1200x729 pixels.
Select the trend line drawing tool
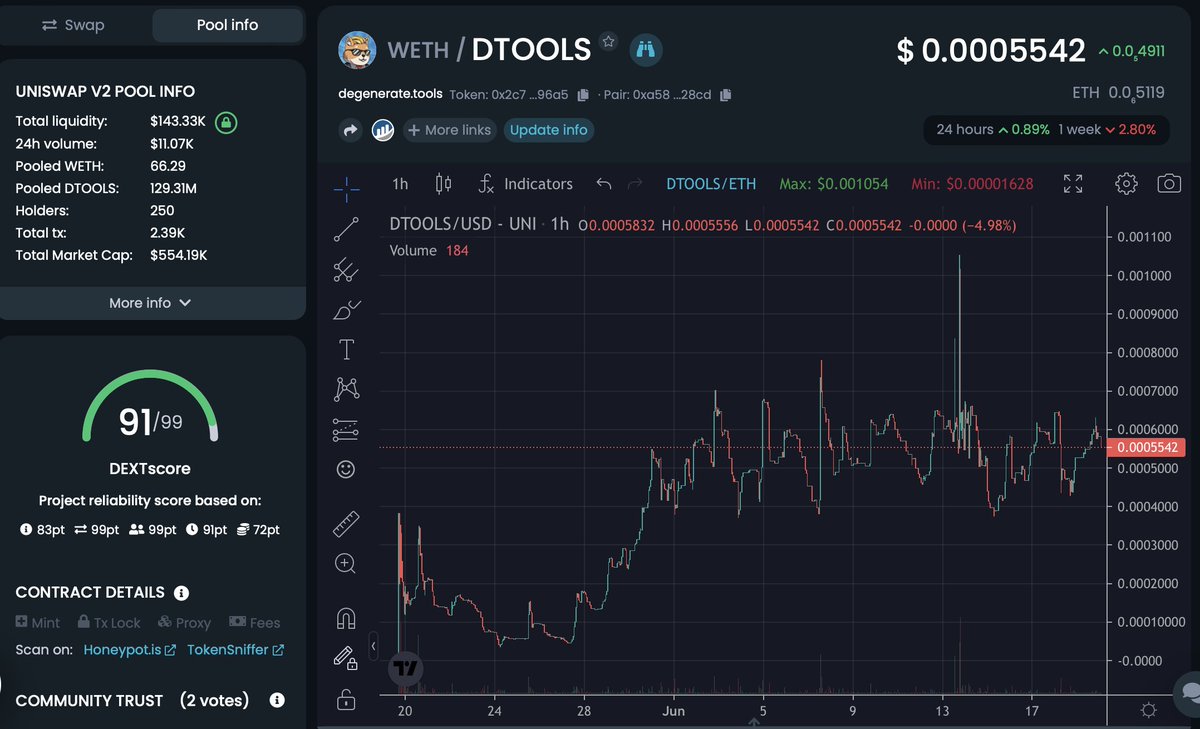point(346,230)
